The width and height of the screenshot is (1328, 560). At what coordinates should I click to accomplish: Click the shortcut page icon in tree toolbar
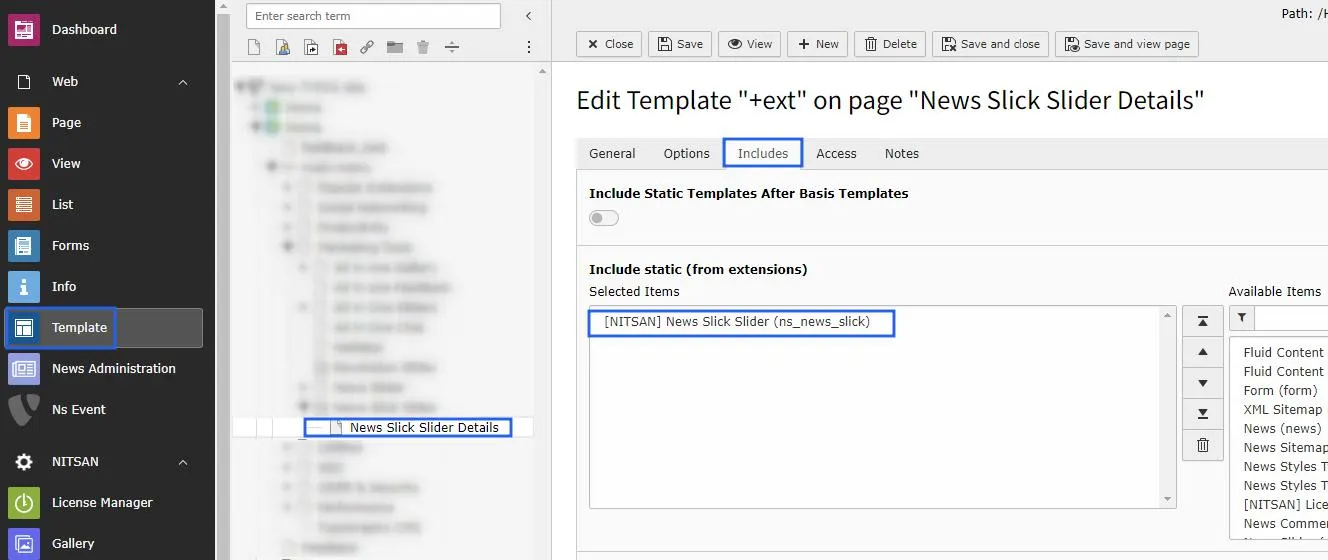point(311,47)
